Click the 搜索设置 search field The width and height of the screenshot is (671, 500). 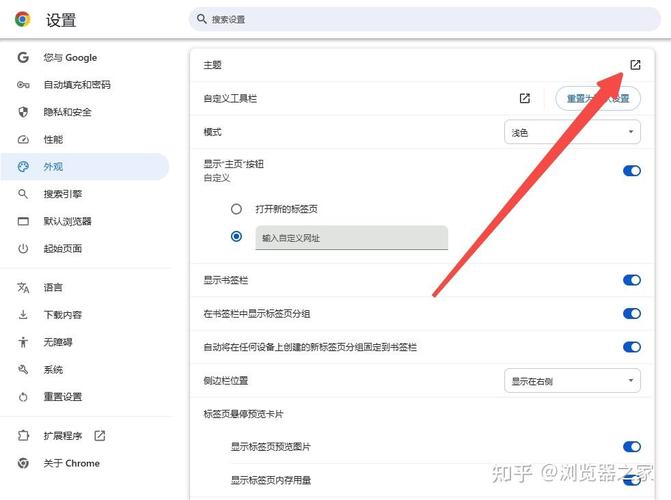[x=425, y=19]
